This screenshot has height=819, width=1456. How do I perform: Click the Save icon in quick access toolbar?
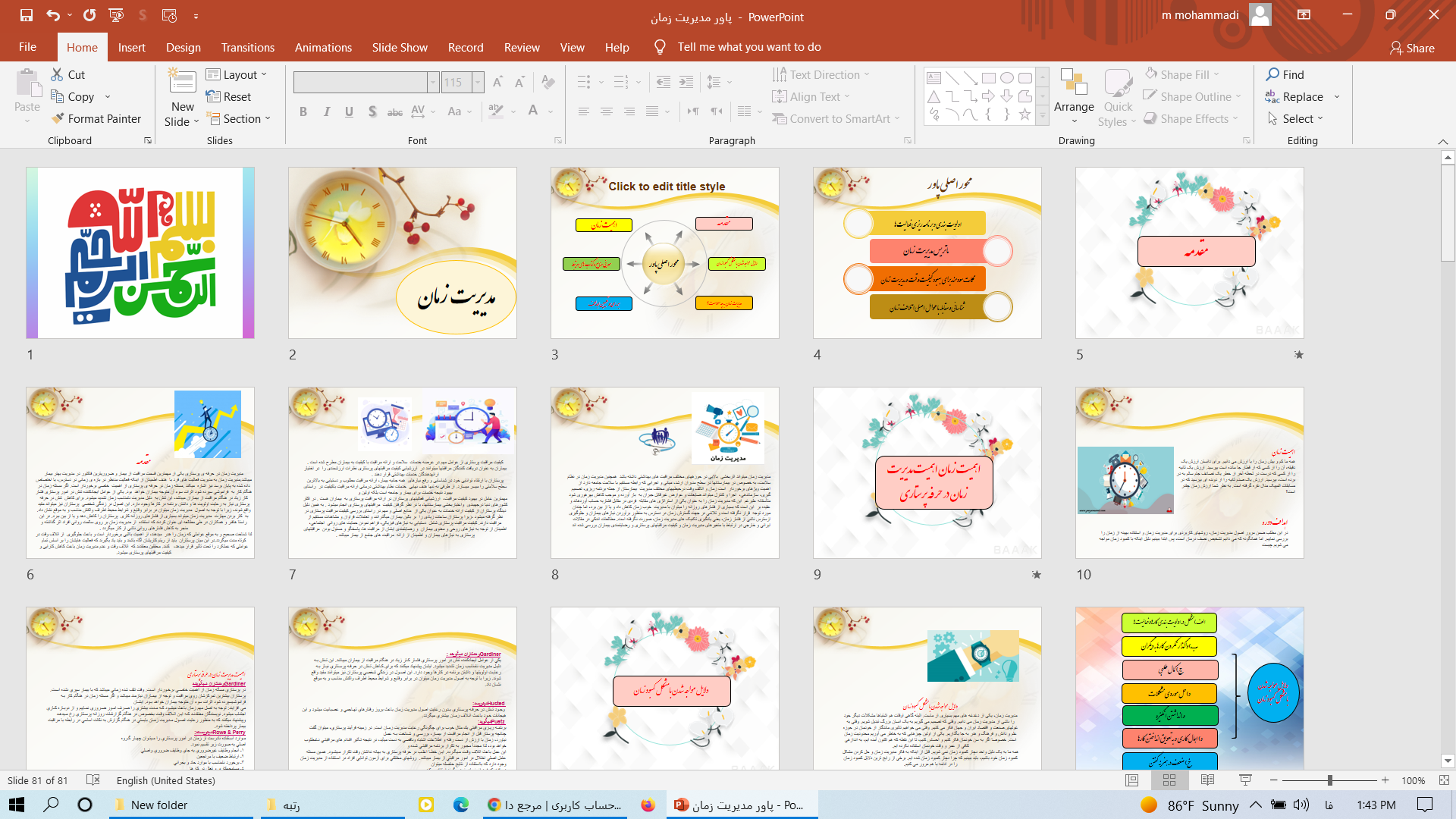coord(26,15)
